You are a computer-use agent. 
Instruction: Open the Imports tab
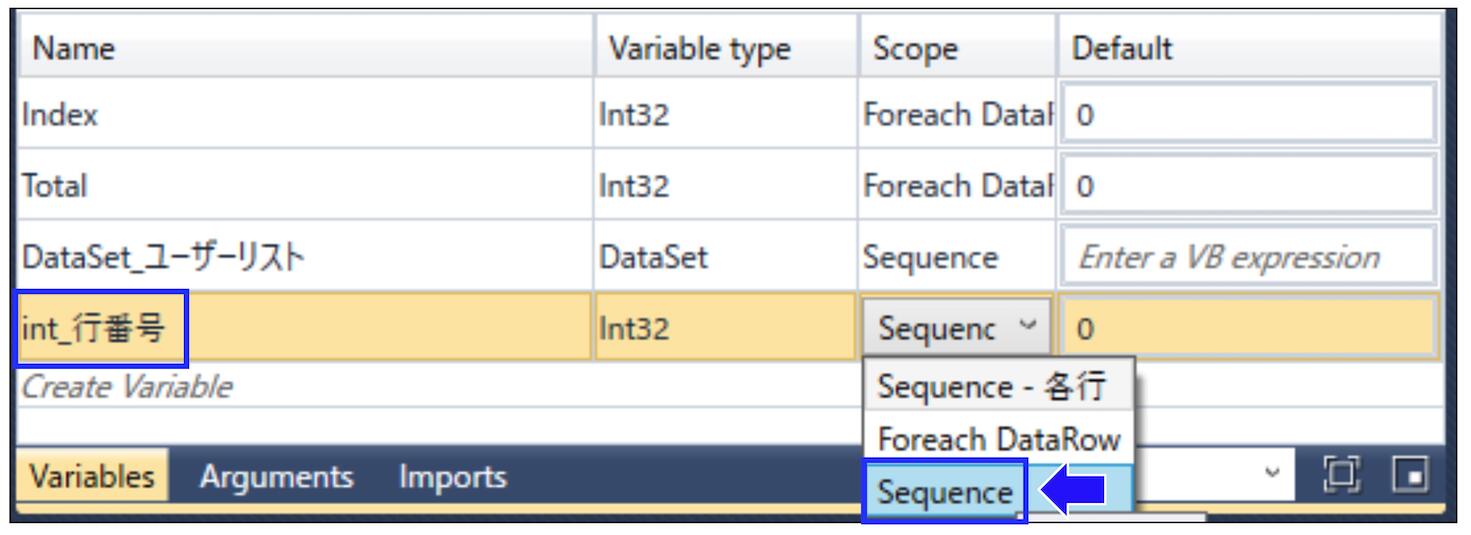tap(452, 477)
